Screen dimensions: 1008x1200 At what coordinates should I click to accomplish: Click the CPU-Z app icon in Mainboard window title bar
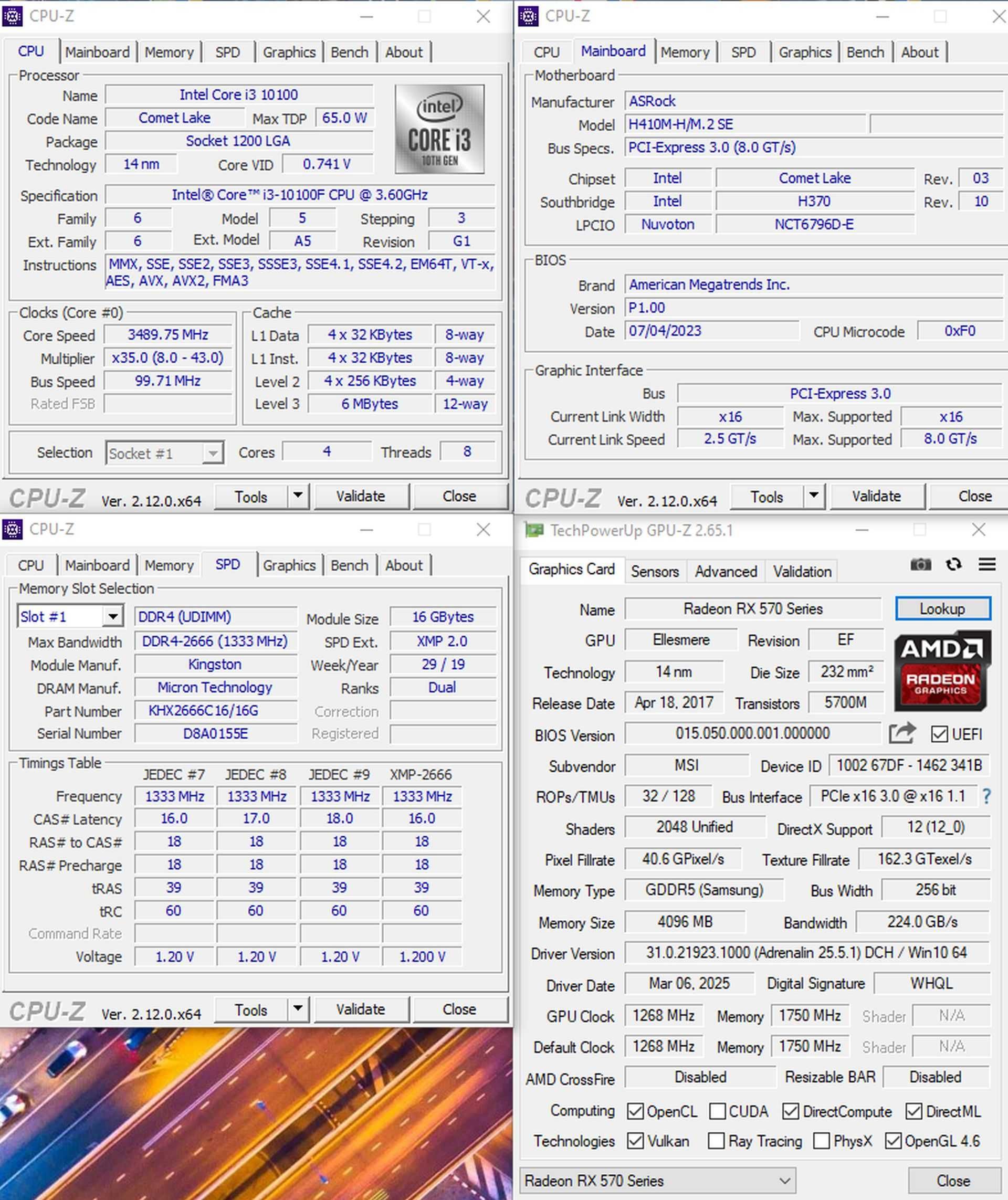point(529,17)
